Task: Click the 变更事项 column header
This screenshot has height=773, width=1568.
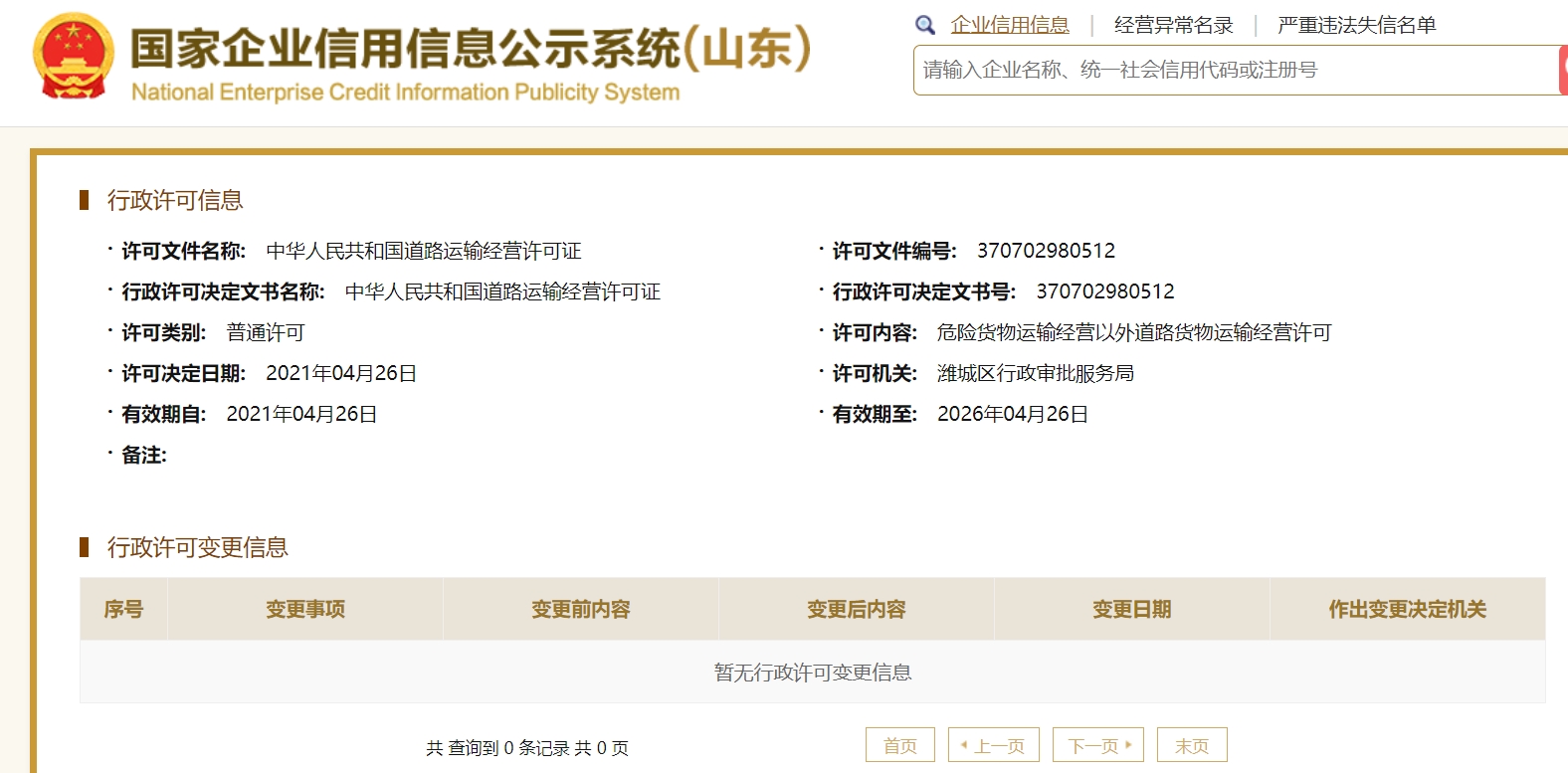Action: (305, 609)
